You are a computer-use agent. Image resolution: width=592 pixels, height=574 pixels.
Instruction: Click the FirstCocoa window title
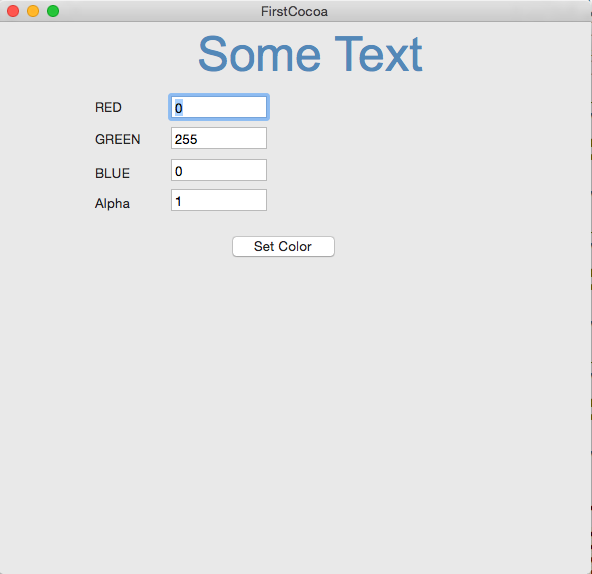click(x=294, y=11)
